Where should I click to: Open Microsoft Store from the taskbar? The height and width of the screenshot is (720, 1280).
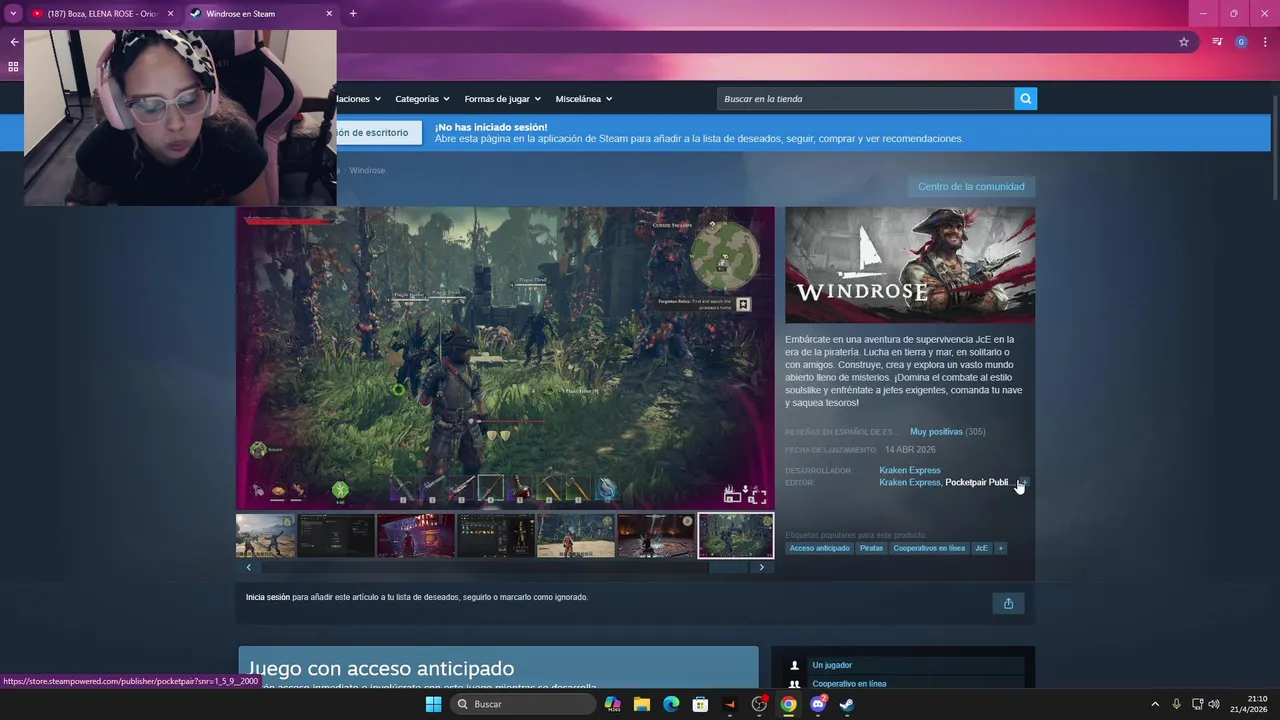[700, 704]
